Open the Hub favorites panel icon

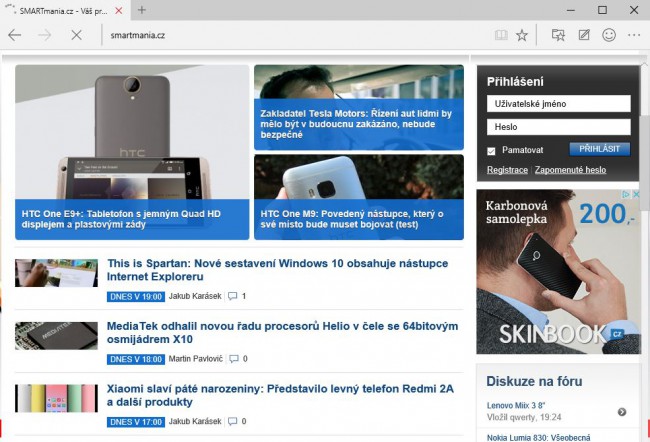tap(558, 35)
